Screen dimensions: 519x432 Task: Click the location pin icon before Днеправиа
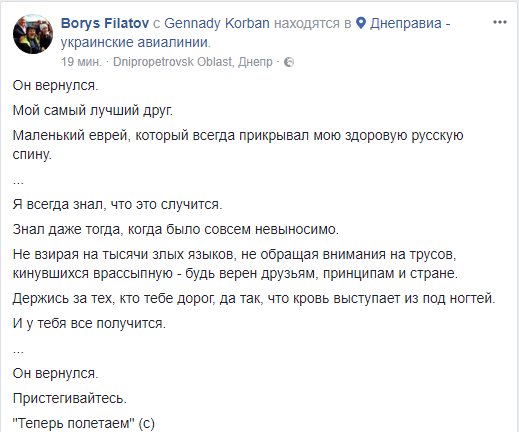tap(361, 23)
